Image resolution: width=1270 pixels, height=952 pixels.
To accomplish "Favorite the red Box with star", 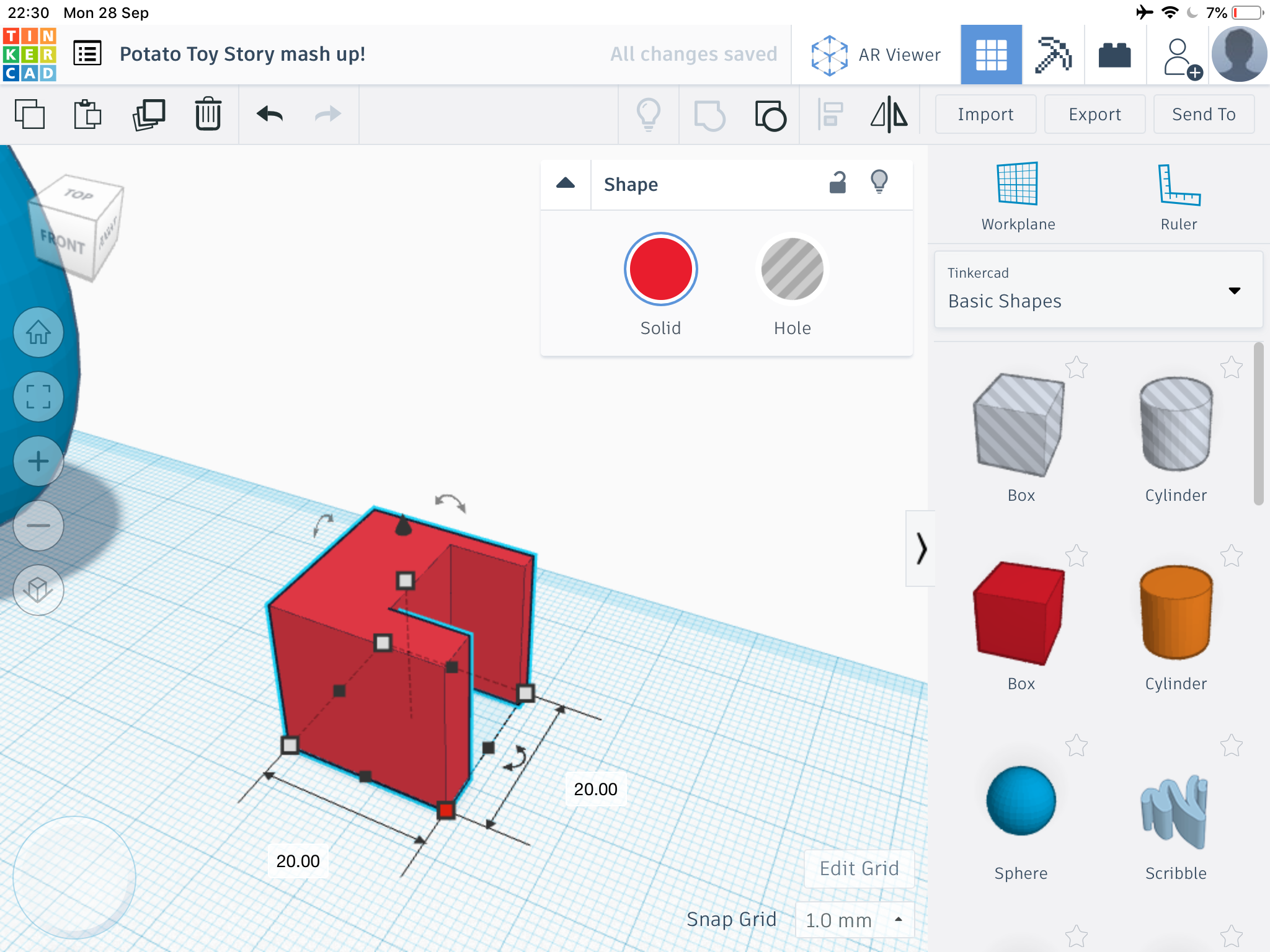I will (1077, 556).
